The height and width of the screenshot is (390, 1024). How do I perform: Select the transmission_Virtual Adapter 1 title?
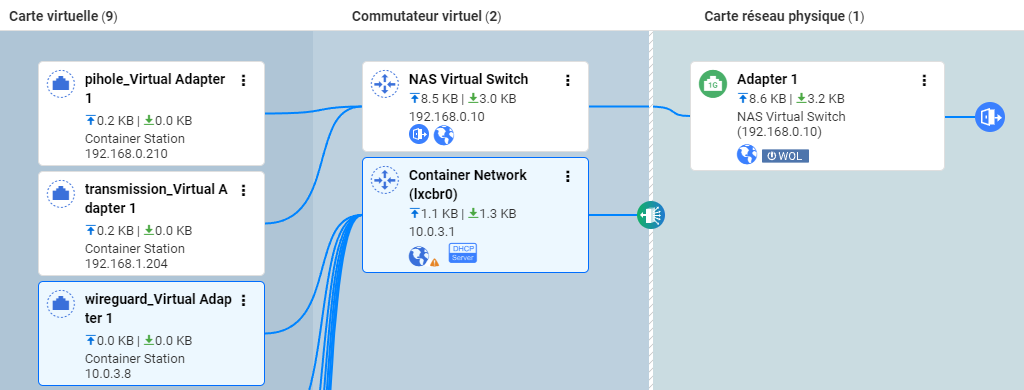pyautogui.click(x=156, y=199)
